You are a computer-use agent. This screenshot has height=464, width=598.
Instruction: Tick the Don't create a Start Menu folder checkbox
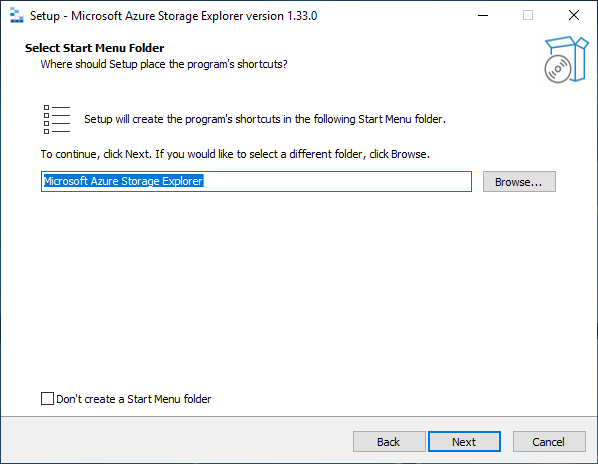(47, 398)
